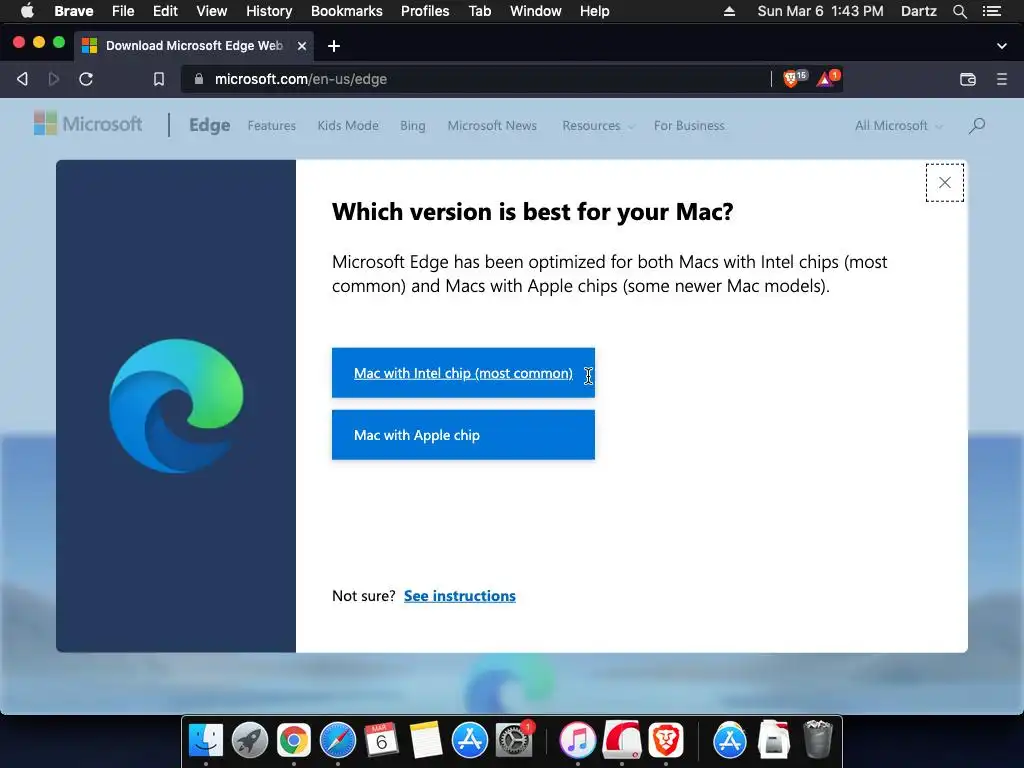Open the For Business nav link

[x=689, y=125]
